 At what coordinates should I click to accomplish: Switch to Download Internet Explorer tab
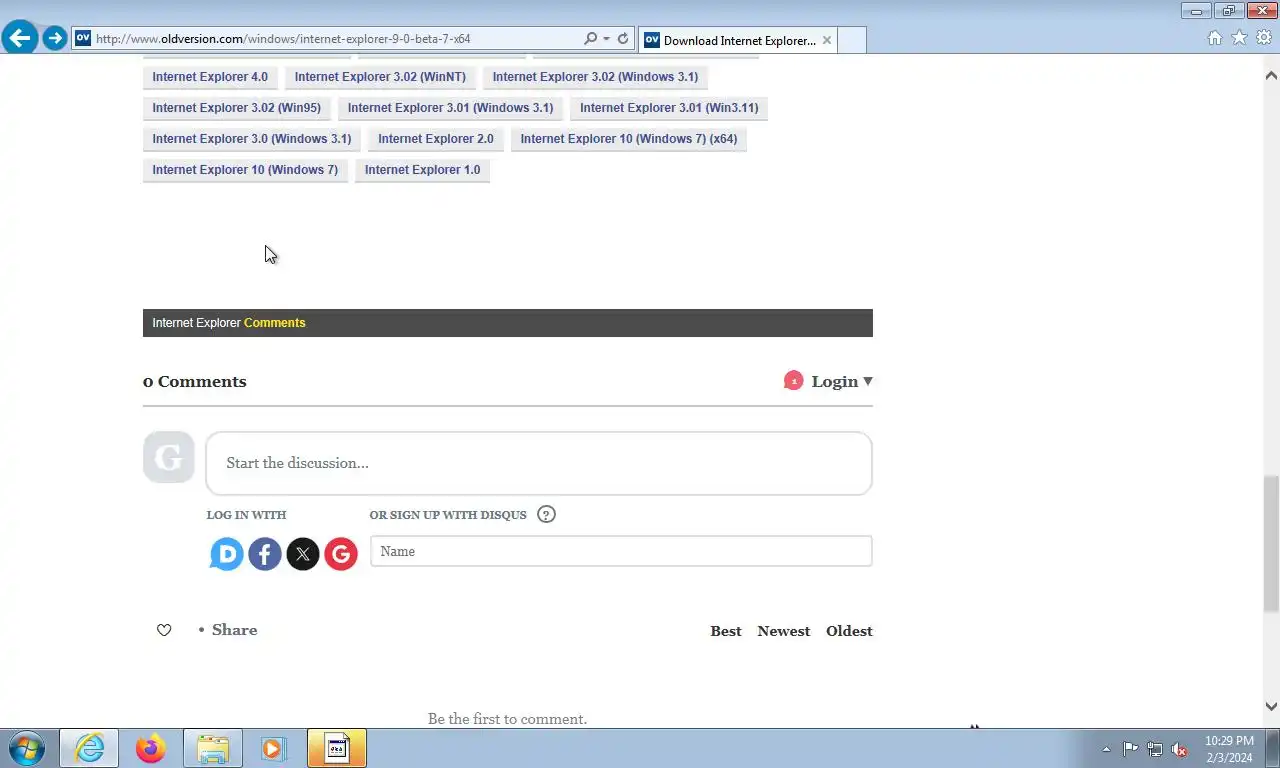[x=739, y=40]
